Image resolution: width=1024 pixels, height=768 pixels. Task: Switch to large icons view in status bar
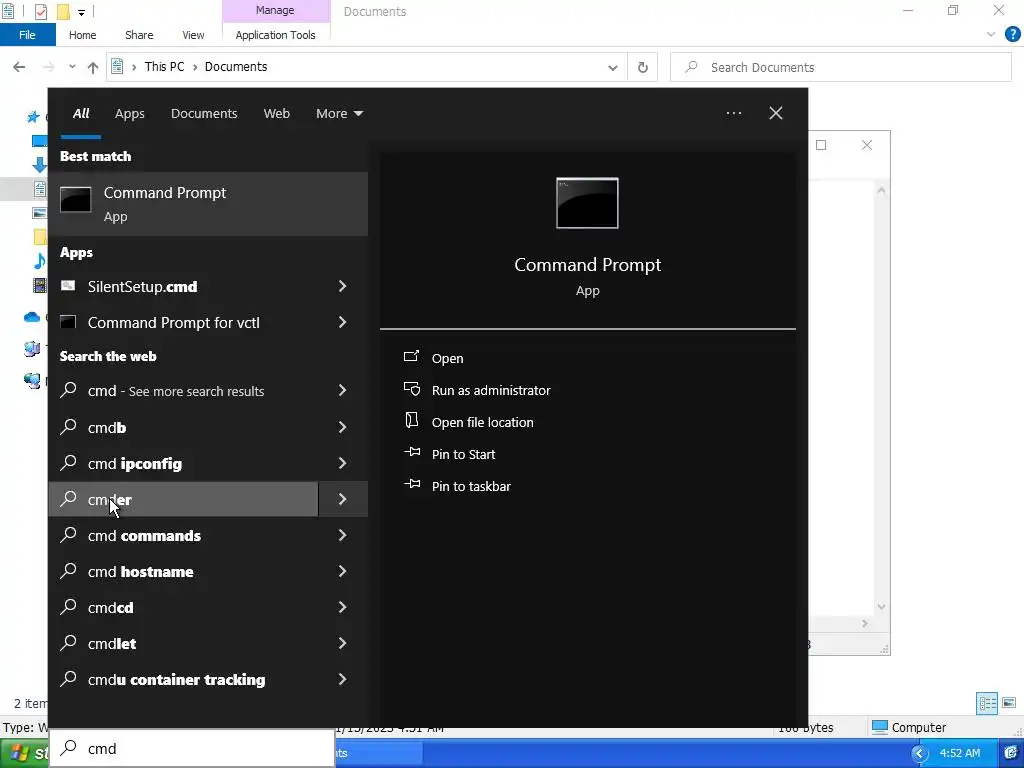tap(1009, 703)
